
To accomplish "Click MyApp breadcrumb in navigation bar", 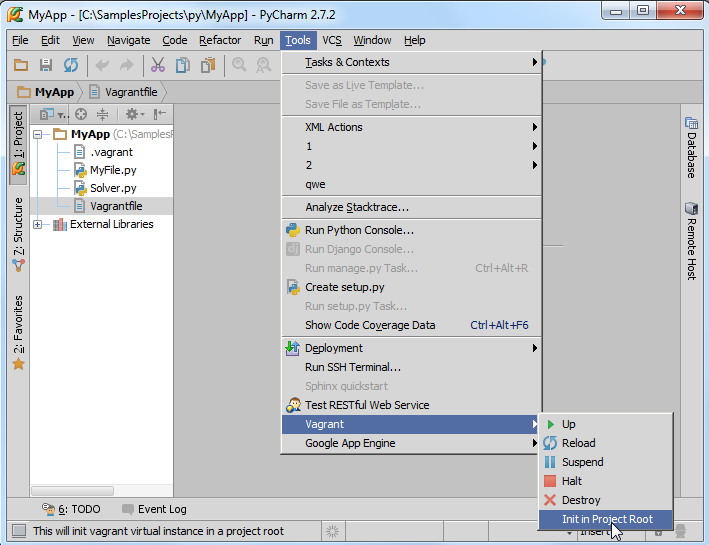I will 46,92.
